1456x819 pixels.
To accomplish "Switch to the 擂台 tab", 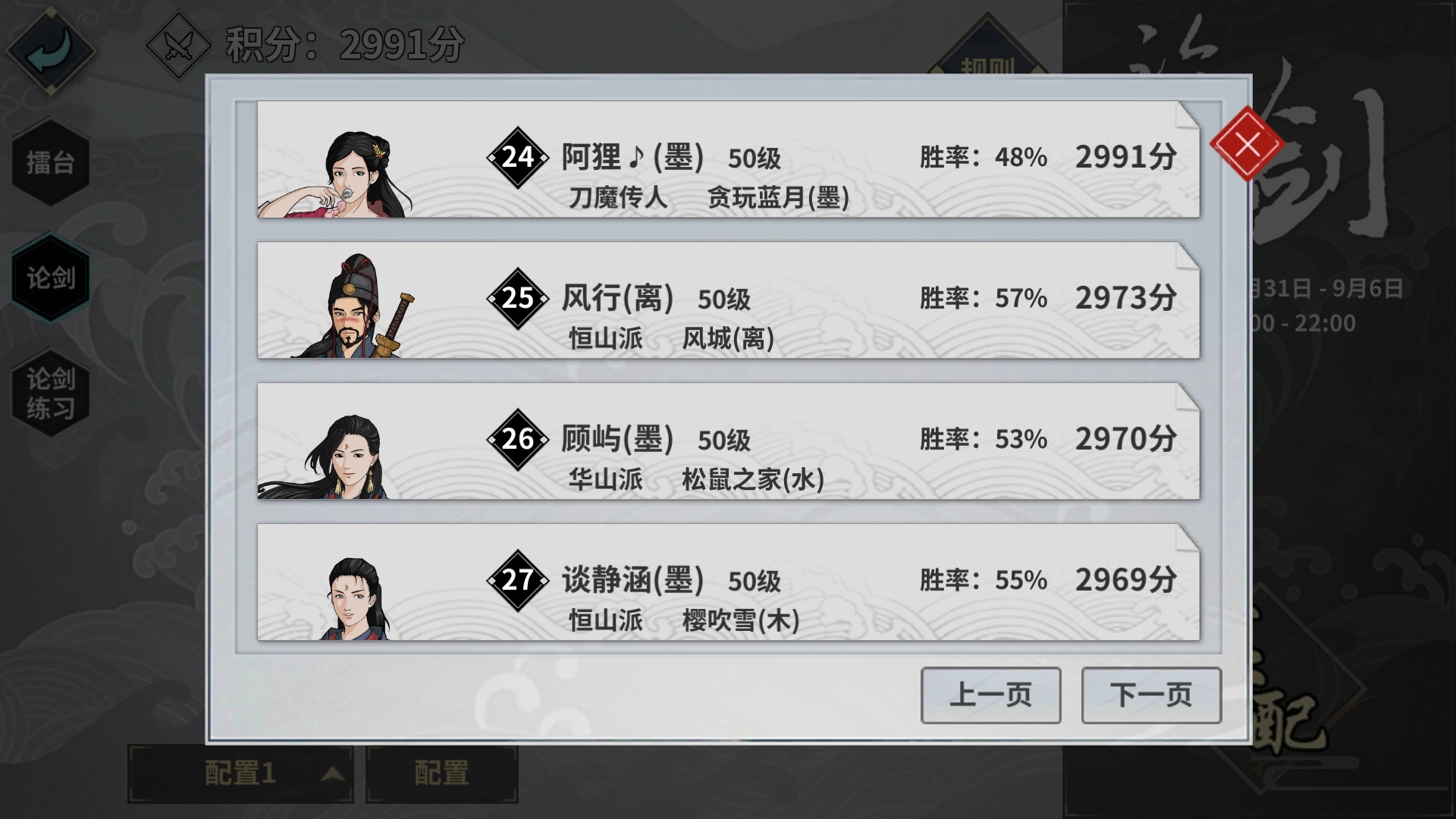I will coord(51,162).
